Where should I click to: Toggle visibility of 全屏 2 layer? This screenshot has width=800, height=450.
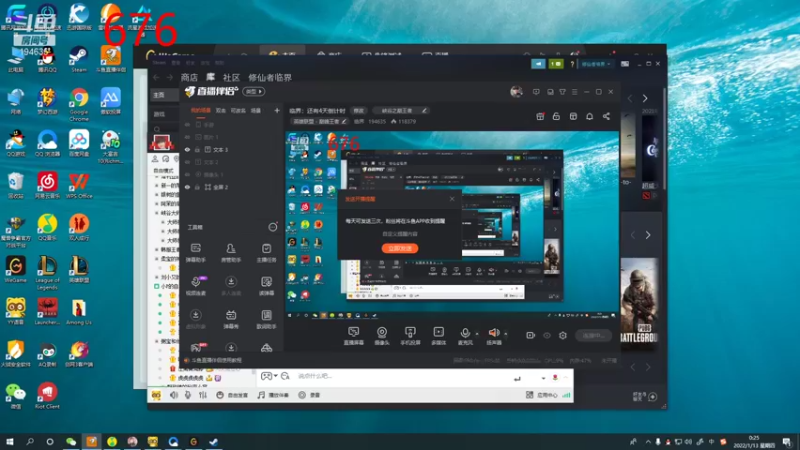187,187
